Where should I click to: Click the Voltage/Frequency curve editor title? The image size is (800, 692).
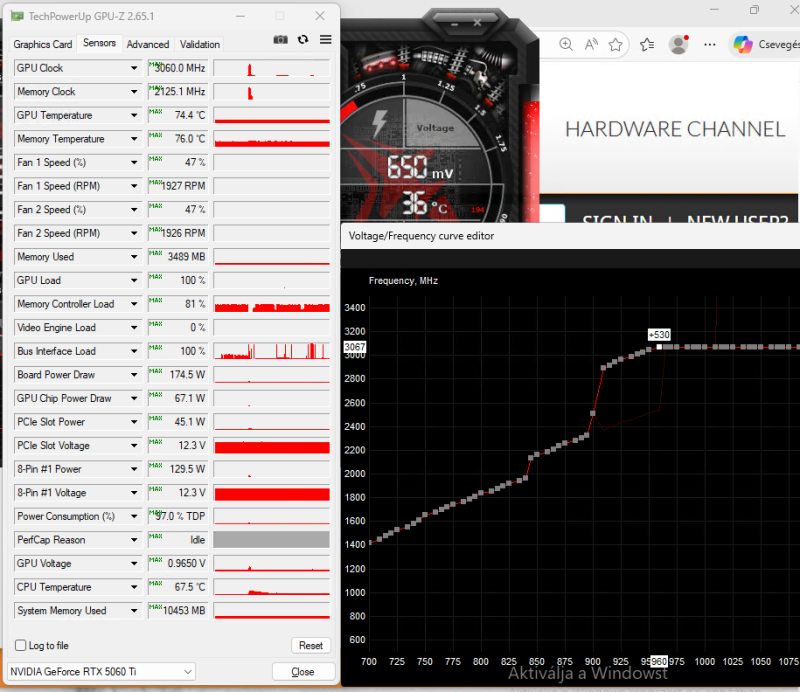(x=421, y=236)
